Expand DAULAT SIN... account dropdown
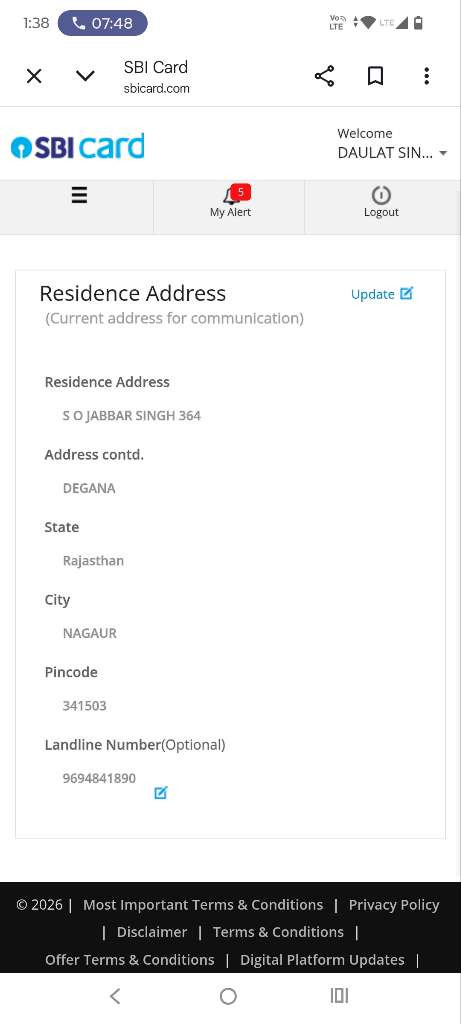This screenshot has height=1024, width=461. pos(392,153)
